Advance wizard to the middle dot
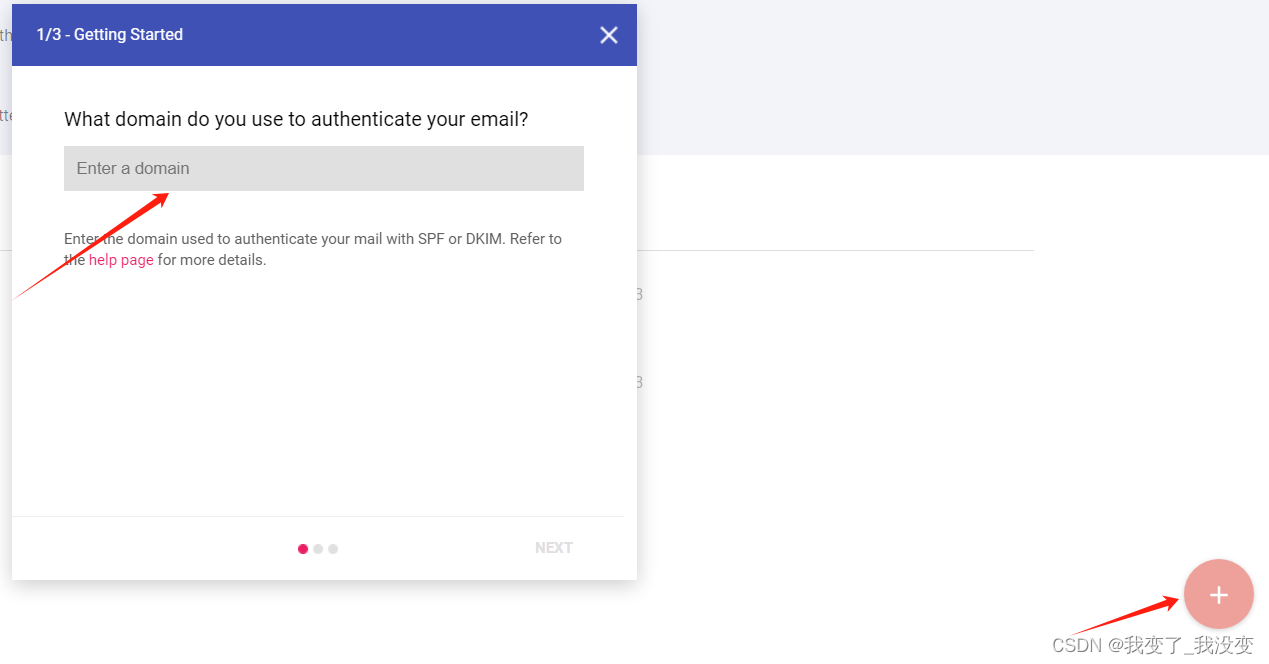Screen dimensions: 1269x664 317,548
